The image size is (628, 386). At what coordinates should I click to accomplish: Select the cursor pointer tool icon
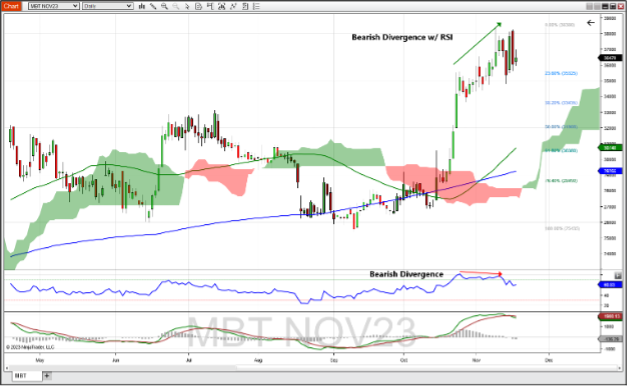(x=187, y=6)
